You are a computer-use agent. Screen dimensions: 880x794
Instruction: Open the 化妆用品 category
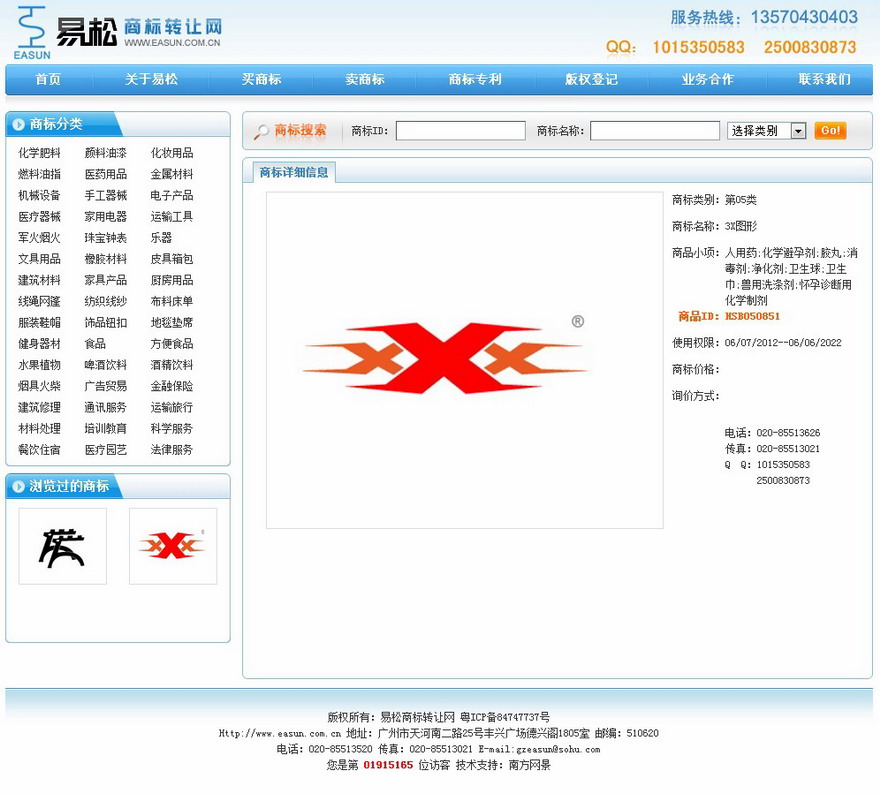(172, 153)
